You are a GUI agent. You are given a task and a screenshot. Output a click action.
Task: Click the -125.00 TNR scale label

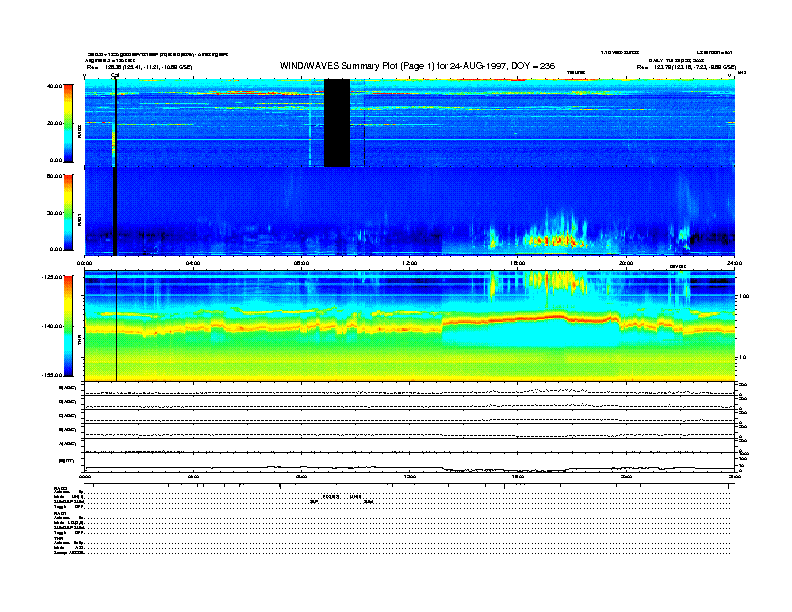[52, 277]
